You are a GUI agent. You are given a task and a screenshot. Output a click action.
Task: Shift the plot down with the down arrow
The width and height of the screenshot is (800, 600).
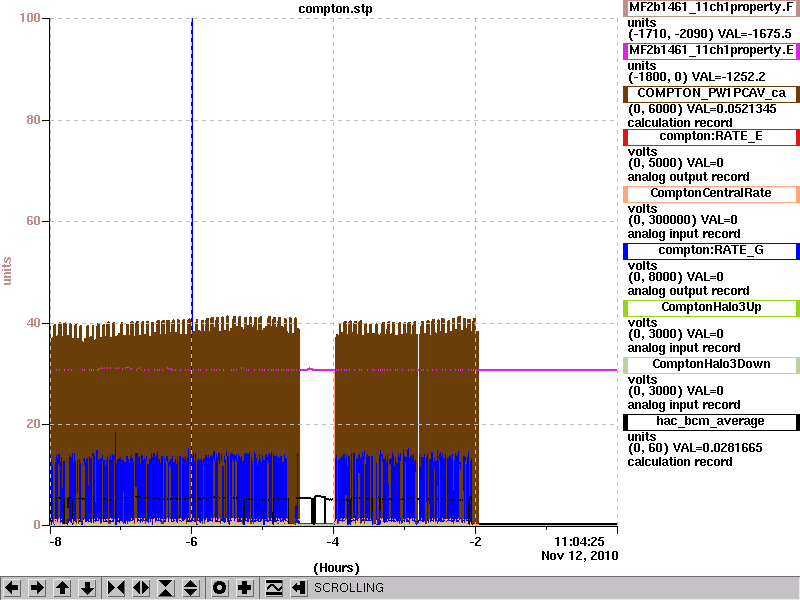[x=88, y=588]
